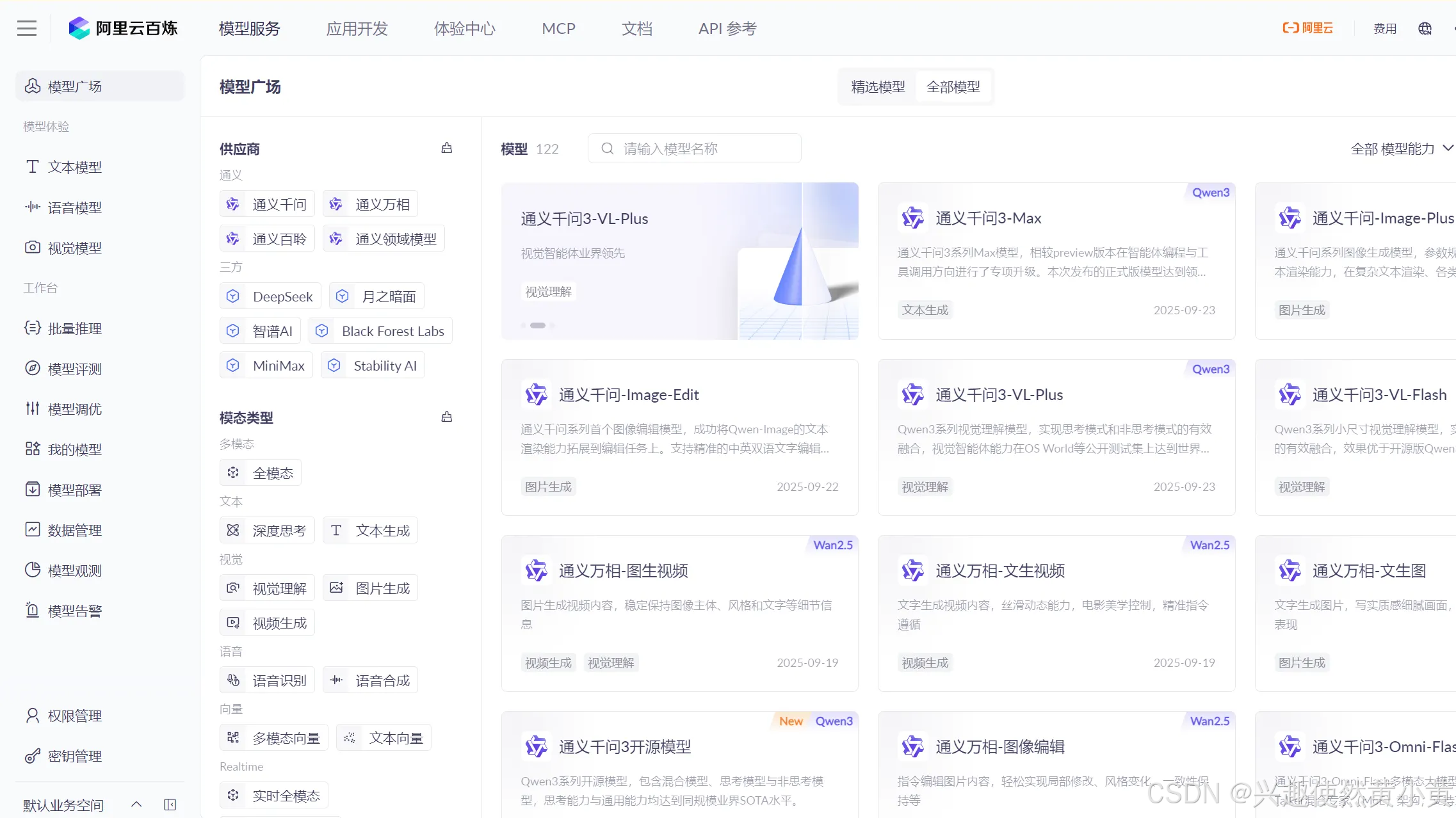The image size is (1456, 818).
Task: Toggle the MiniMax supplier filter
Action: tap(266, 365)
